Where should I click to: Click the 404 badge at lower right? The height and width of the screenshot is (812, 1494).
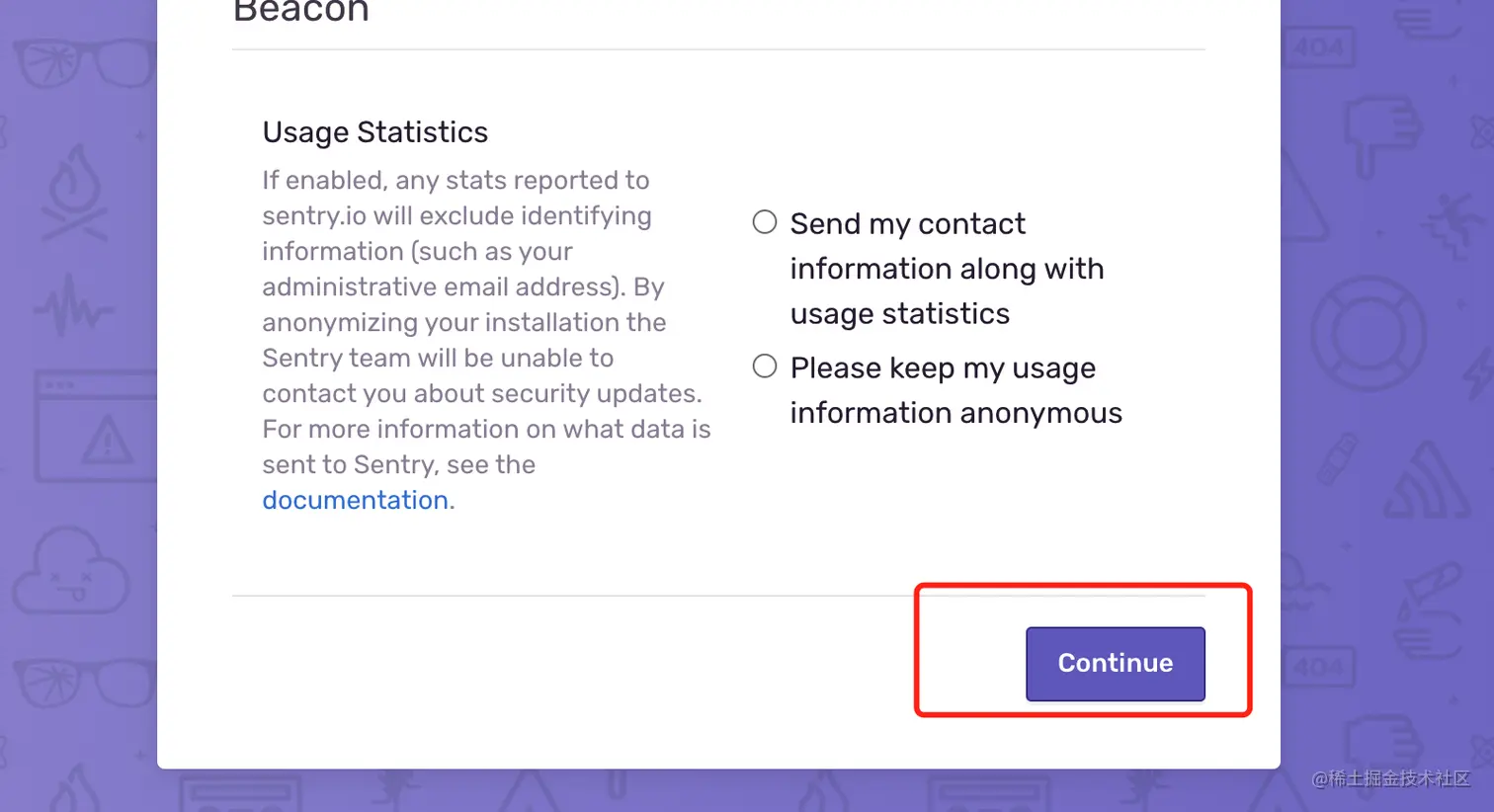[x=1318, y=668]
